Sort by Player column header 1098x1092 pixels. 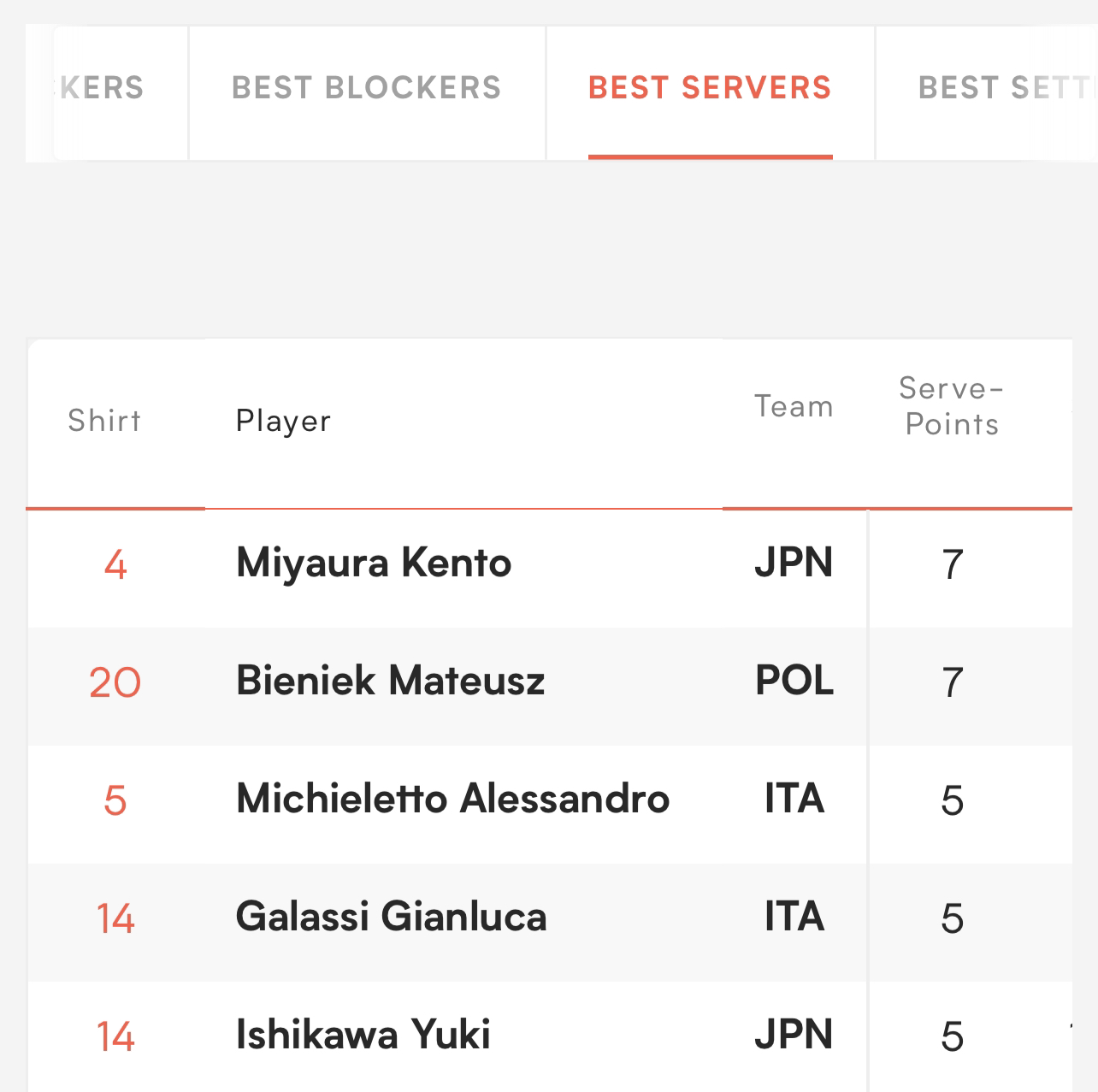tap(283, 421)
